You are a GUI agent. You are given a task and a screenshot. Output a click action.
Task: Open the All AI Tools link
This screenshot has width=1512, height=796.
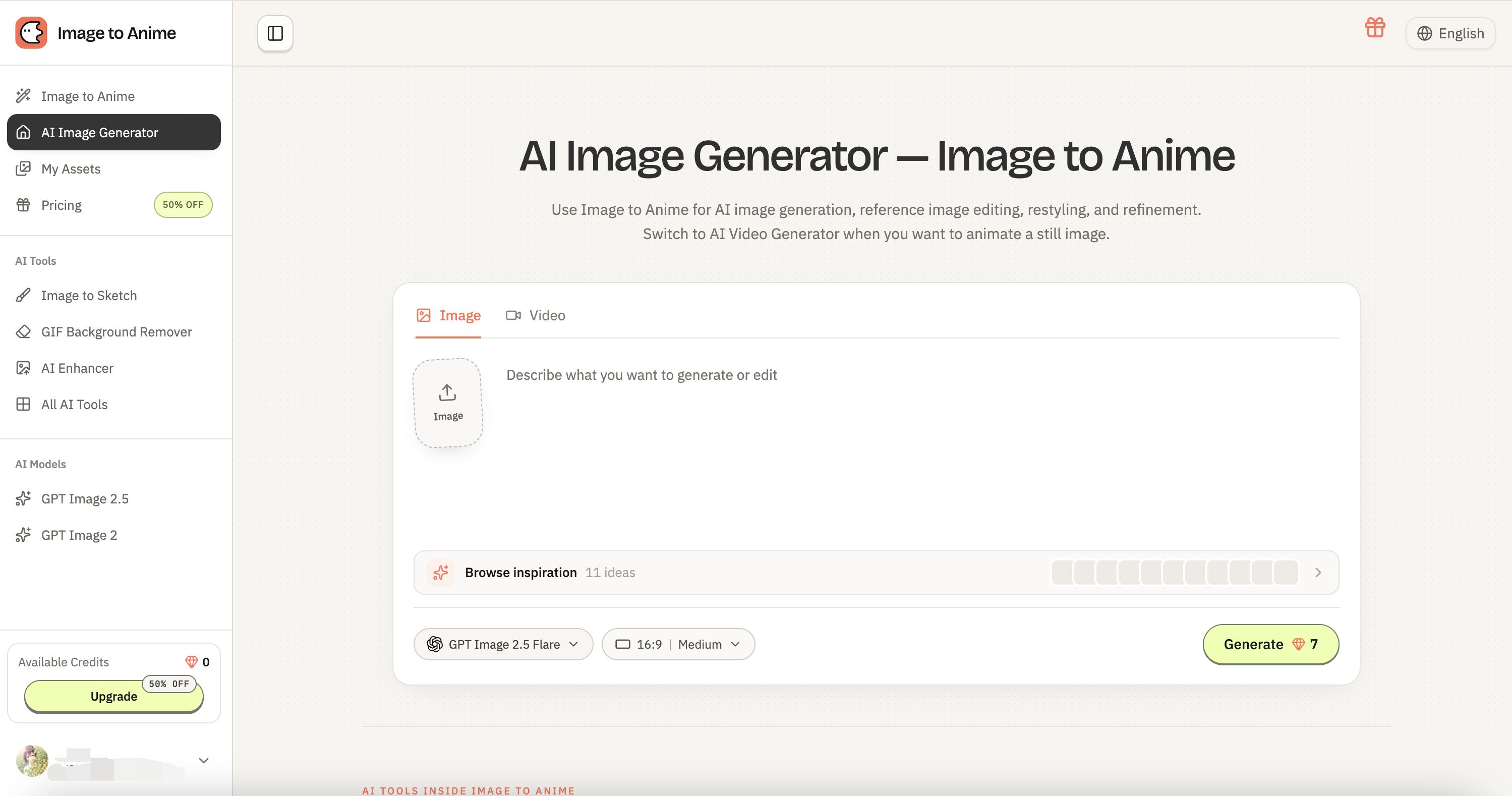point(114,405)
